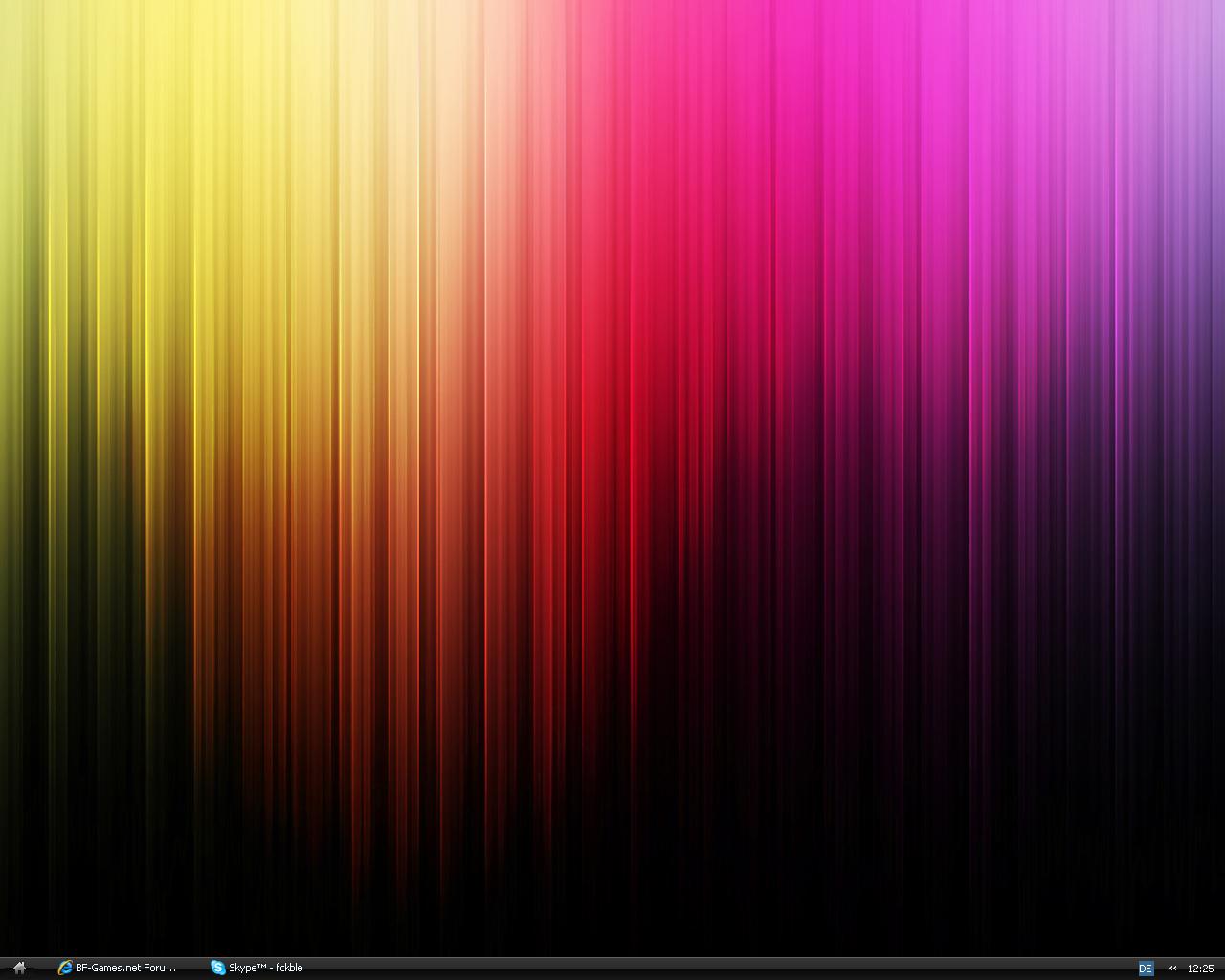Switch to BF-Games.net Forum window
Screen dimensions: 1225x980
point(120,968)
